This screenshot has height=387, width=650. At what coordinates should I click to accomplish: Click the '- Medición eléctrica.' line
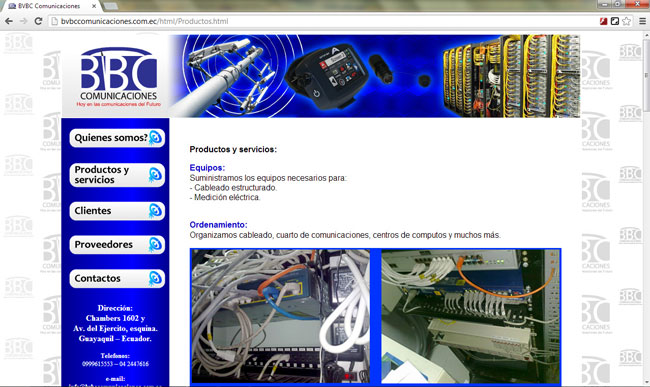click(225, 198)
